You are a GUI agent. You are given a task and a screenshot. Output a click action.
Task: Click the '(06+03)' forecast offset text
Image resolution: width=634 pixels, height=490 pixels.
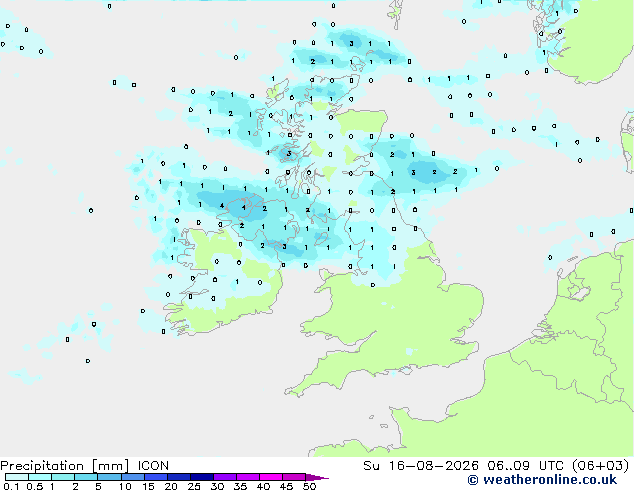600,466
